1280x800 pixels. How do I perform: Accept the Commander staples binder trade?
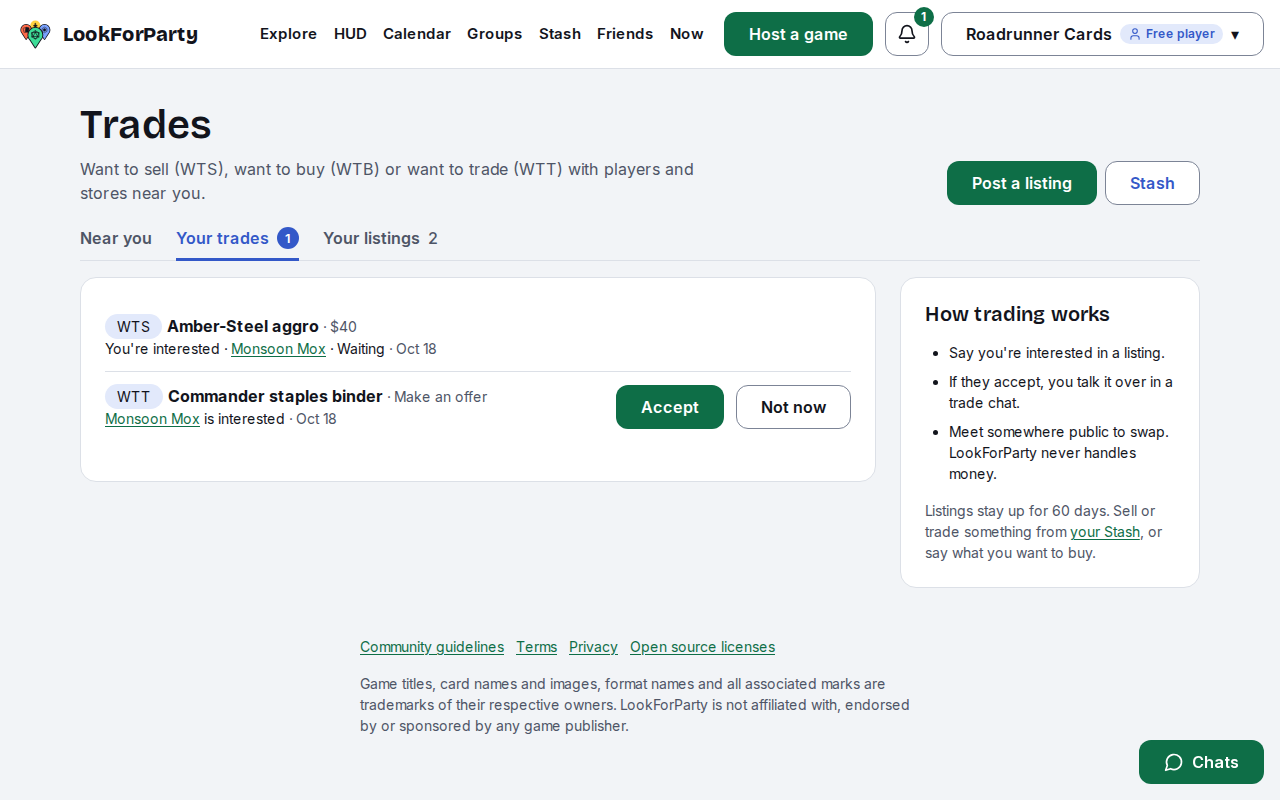670,407
